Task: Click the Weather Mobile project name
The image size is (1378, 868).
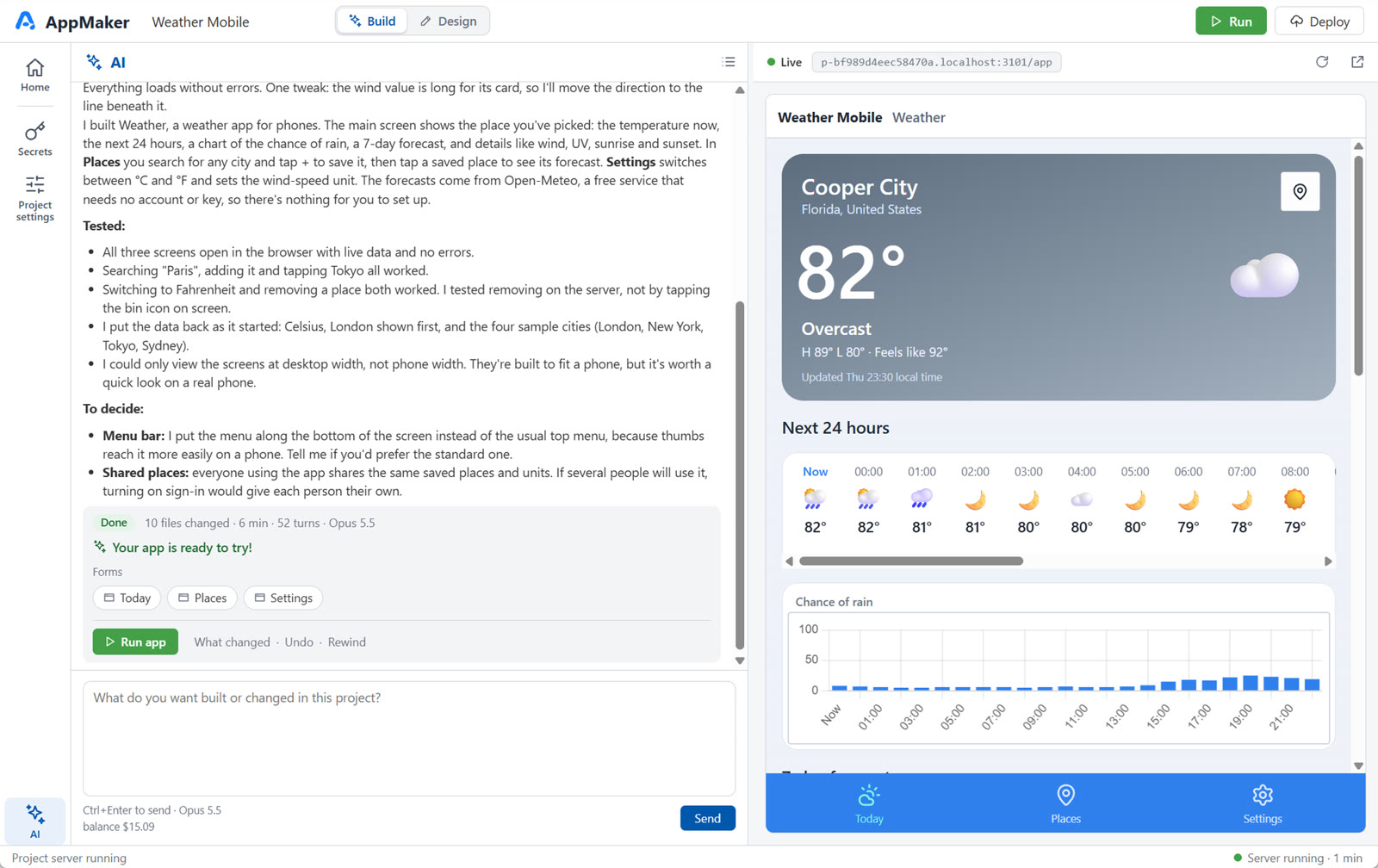Action: (201, 22)
